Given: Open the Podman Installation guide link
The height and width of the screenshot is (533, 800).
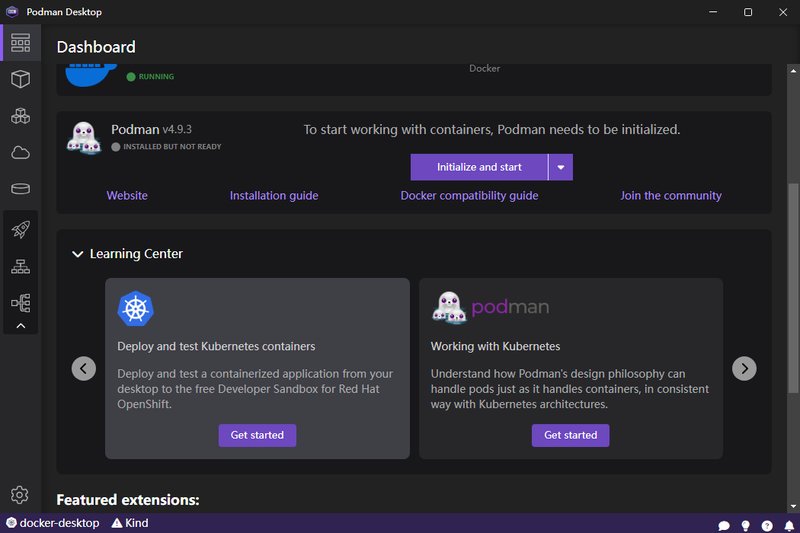Looking at the screenshot, I should [274, 196].
